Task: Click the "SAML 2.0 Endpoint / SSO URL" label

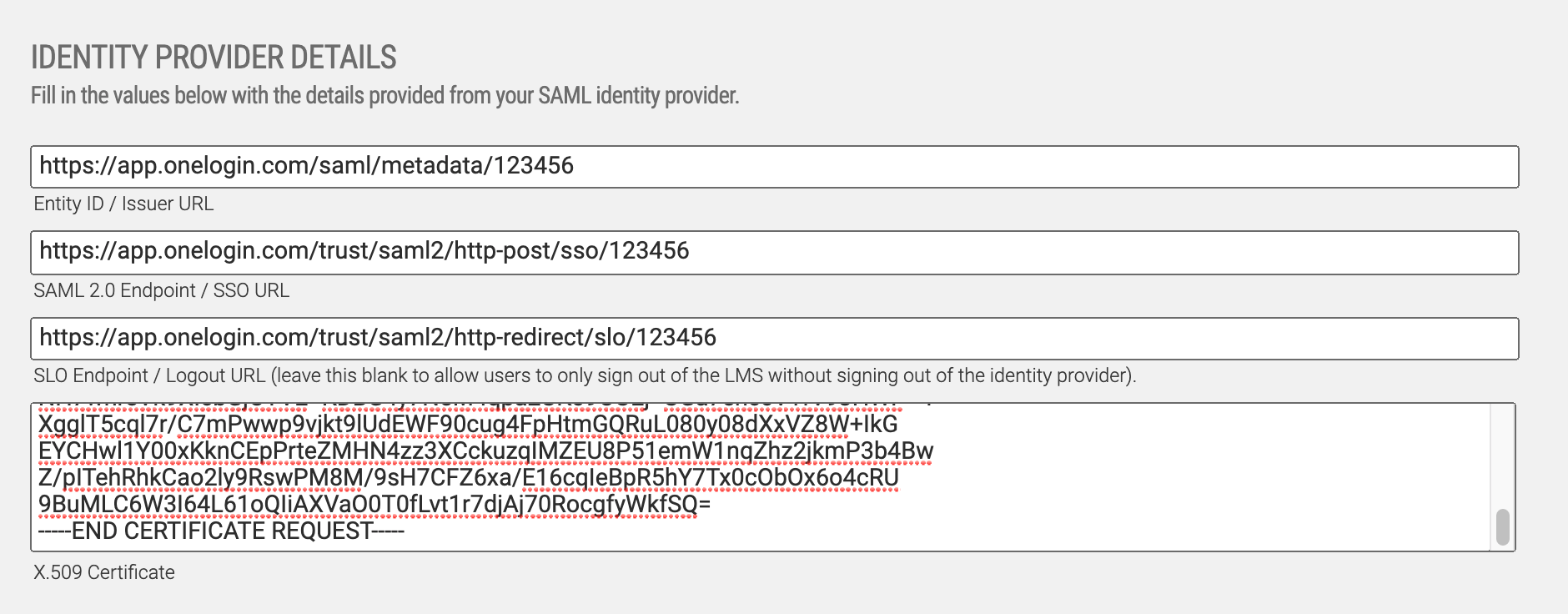Action: point(161,290)
